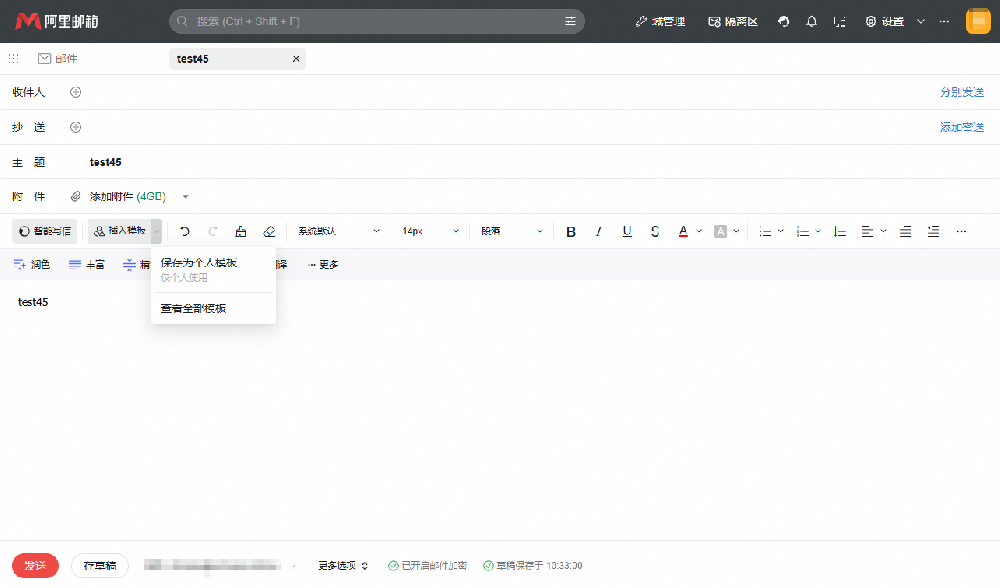1000x588 pixels.
Task: Toggle the enabled mail encryption status
Action: pyautogui.click(x=427, y=566)
